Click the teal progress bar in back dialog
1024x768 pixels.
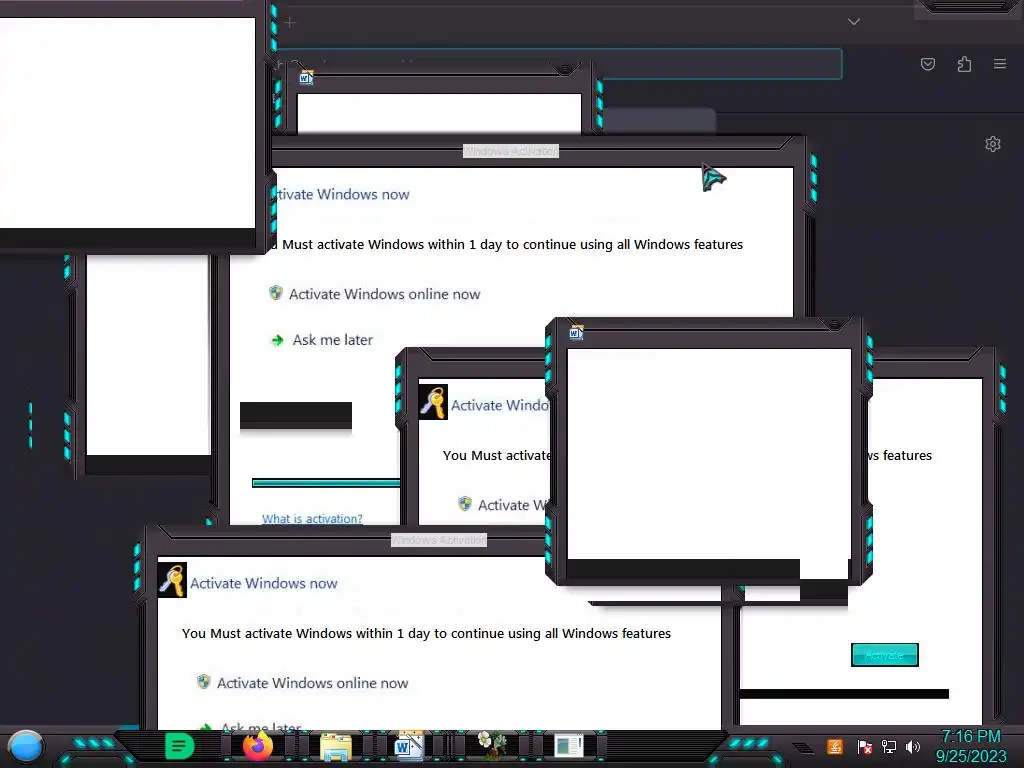tap(326, 483)
